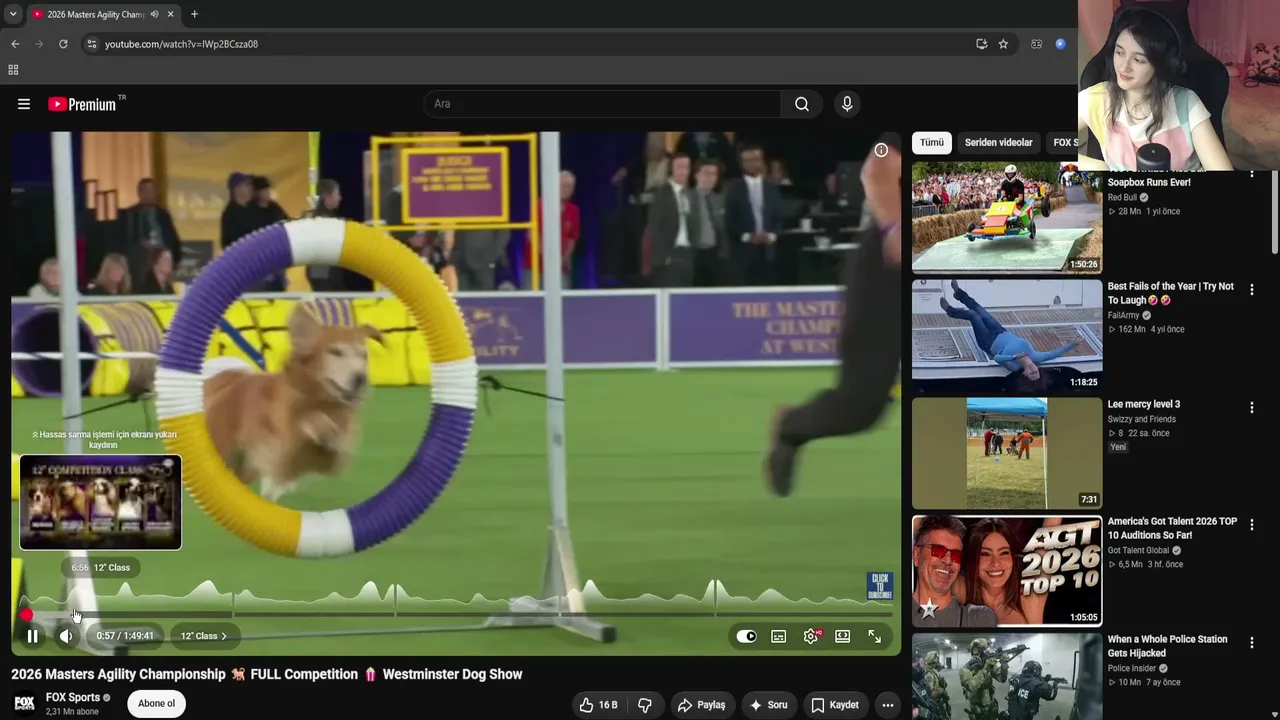Open the Police Station Hijacked video thumbnail
Viewport: 1280px width, 720px height.
1007,677
